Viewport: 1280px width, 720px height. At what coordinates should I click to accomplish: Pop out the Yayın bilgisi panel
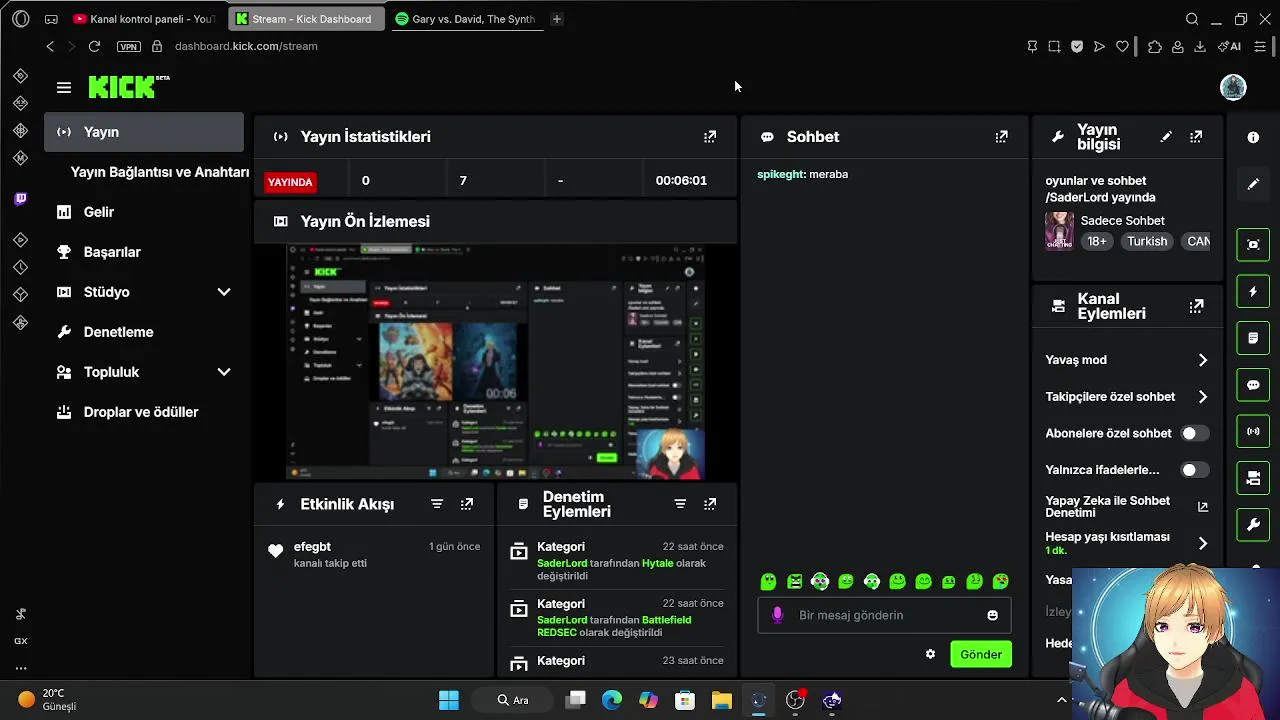(1196, 137)
